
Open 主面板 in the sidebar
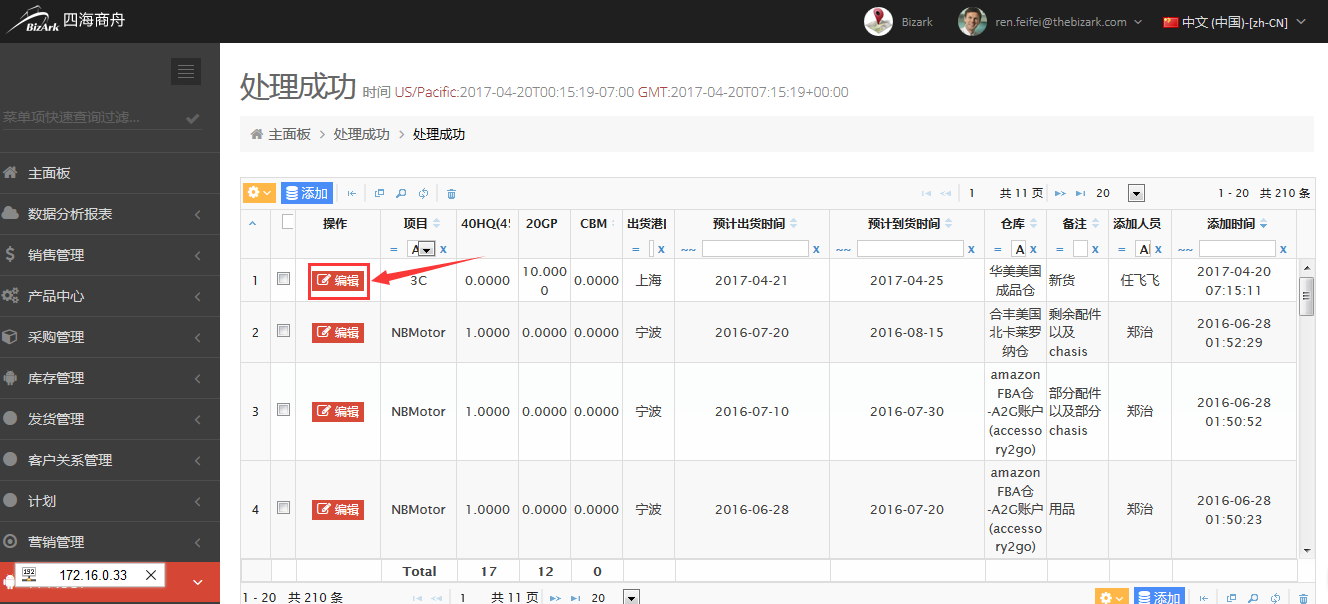tap(110, 173)
